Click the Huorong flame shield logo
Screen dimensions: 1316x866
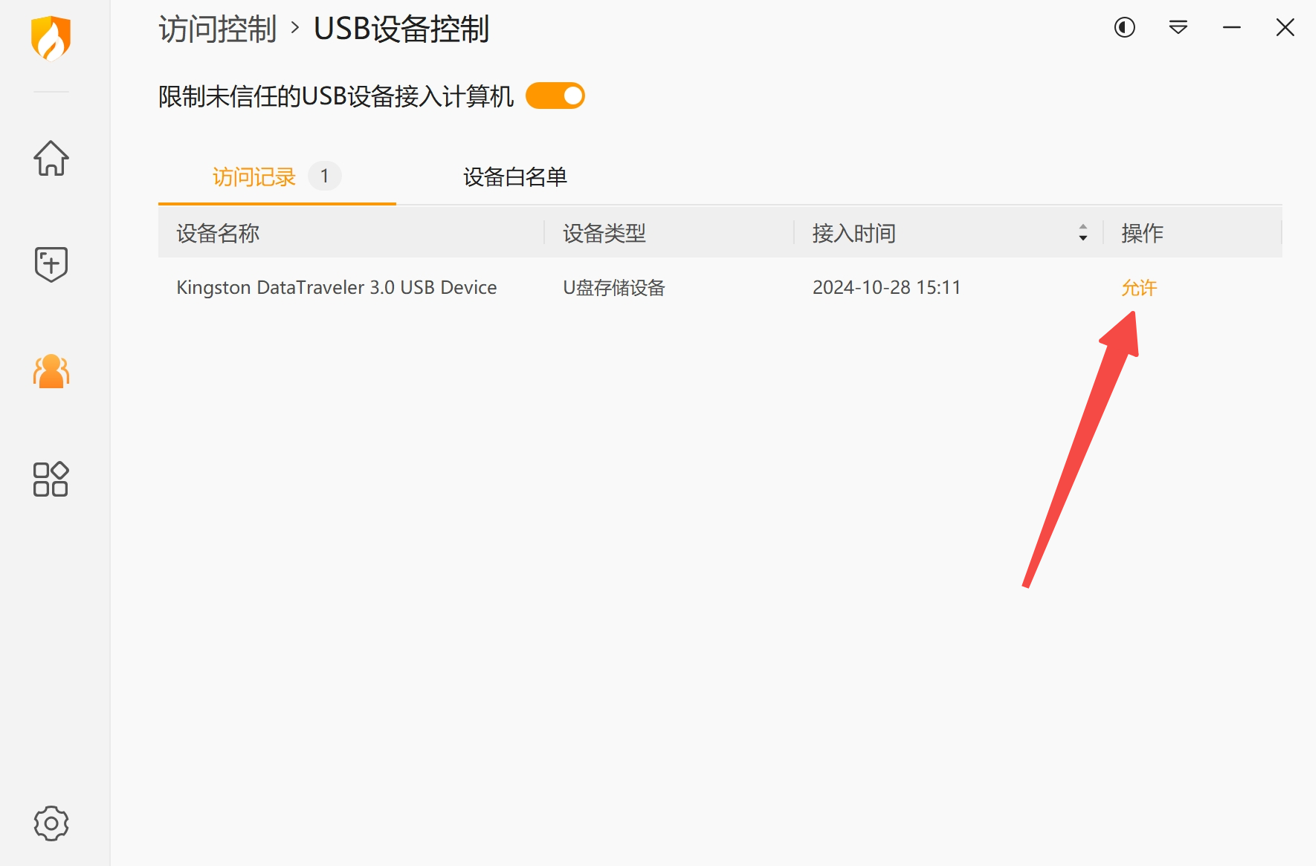(x=51, y=39)
